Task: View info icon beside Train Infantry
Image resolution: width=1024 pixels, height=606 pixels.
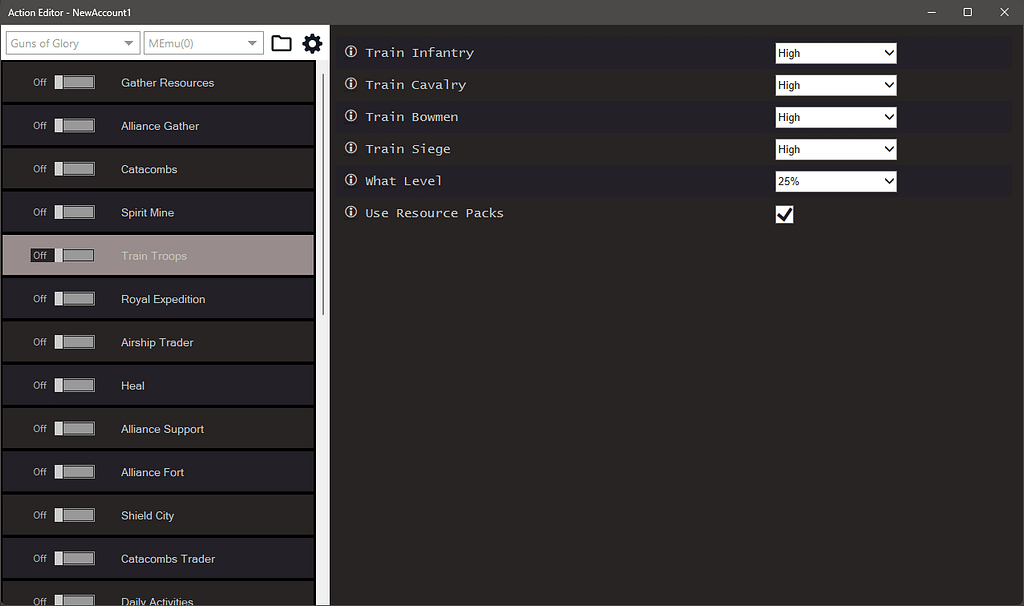Action: 350,52
